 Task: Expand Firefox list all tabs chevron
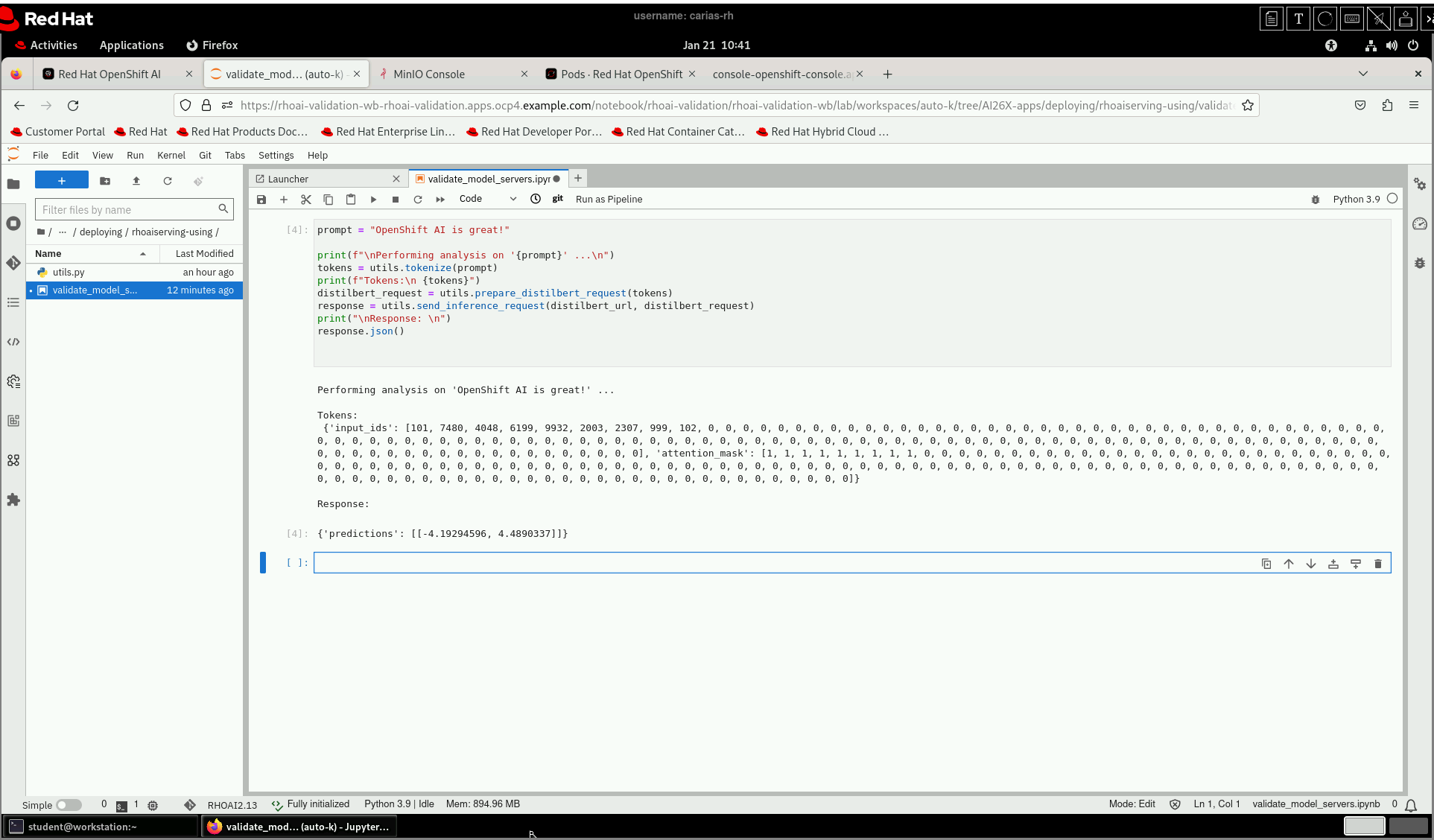(x=1362, y=74)
